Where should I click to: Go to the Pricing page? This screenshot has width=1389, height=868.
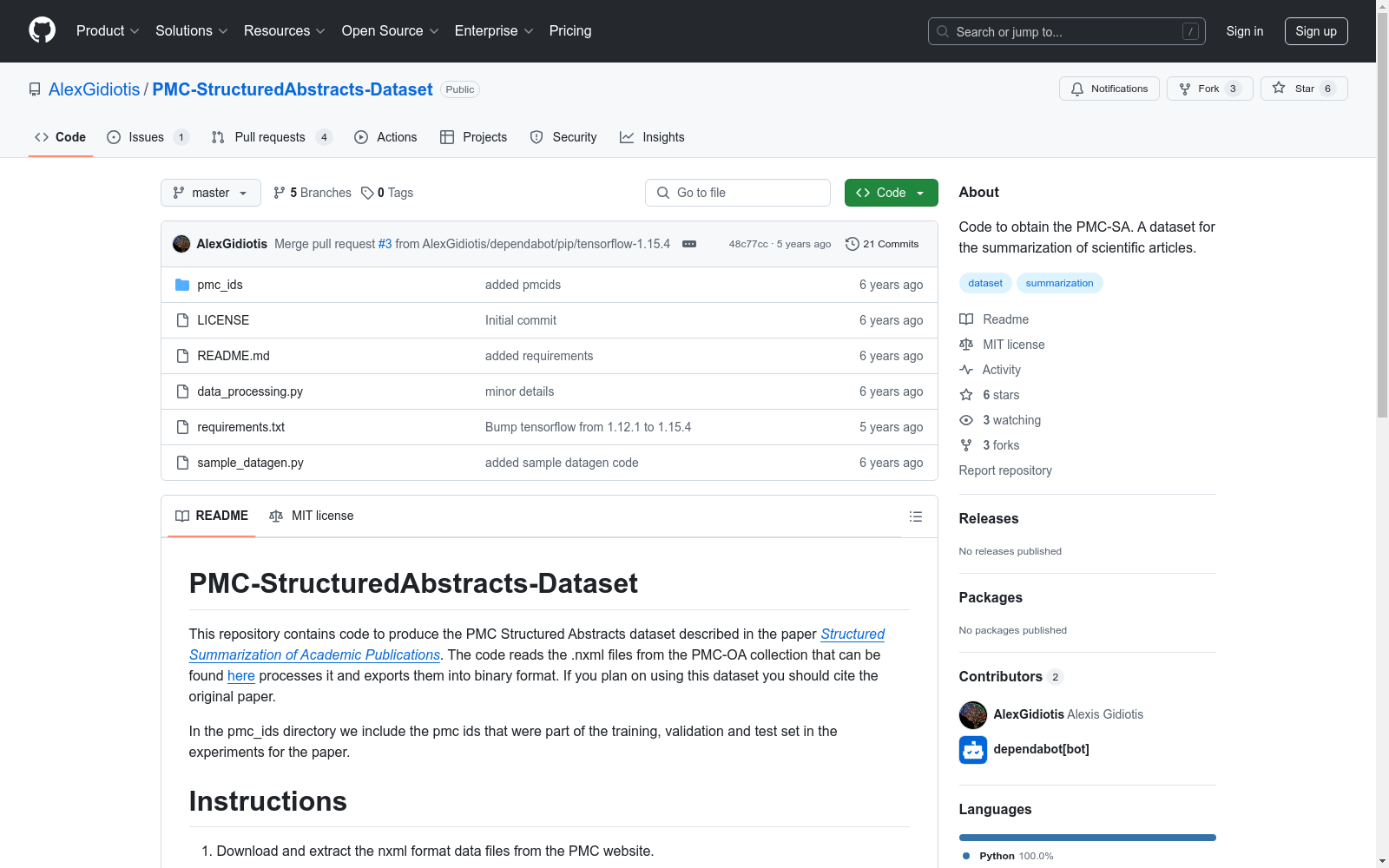coord(570,31)
